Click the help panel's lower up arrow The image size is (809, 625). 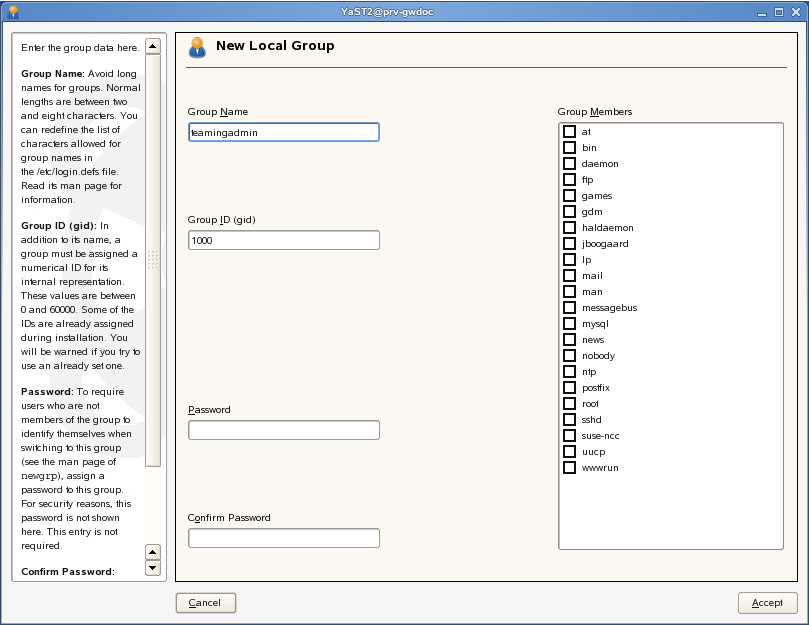click(153, 551)
